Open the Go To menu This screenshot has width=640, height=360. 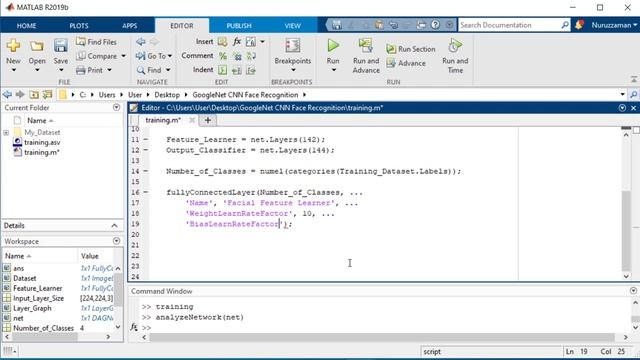154,56
